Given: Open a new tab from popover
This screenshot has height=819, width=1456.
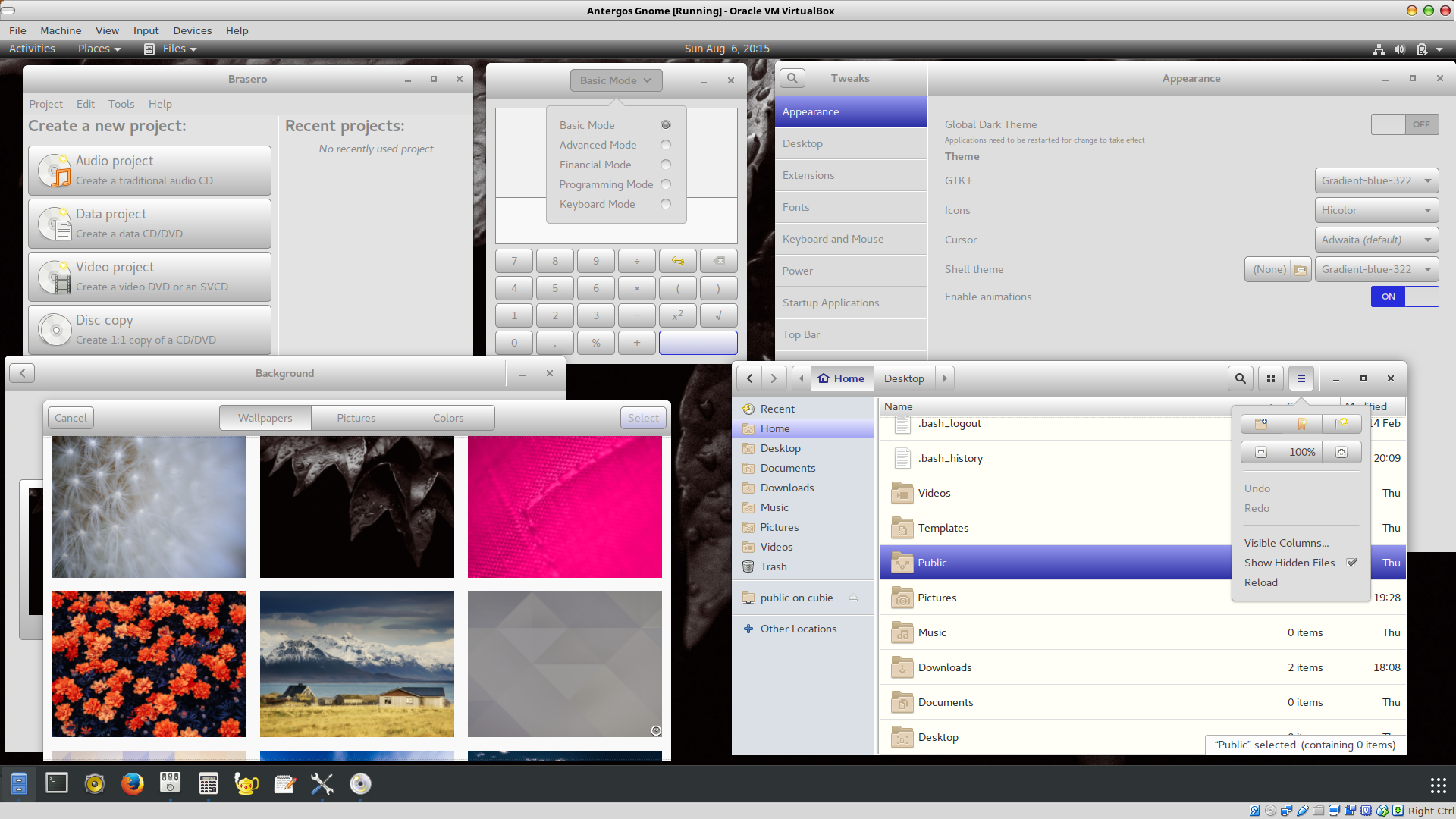Looking at the screenshot, I should (1342, 424).
